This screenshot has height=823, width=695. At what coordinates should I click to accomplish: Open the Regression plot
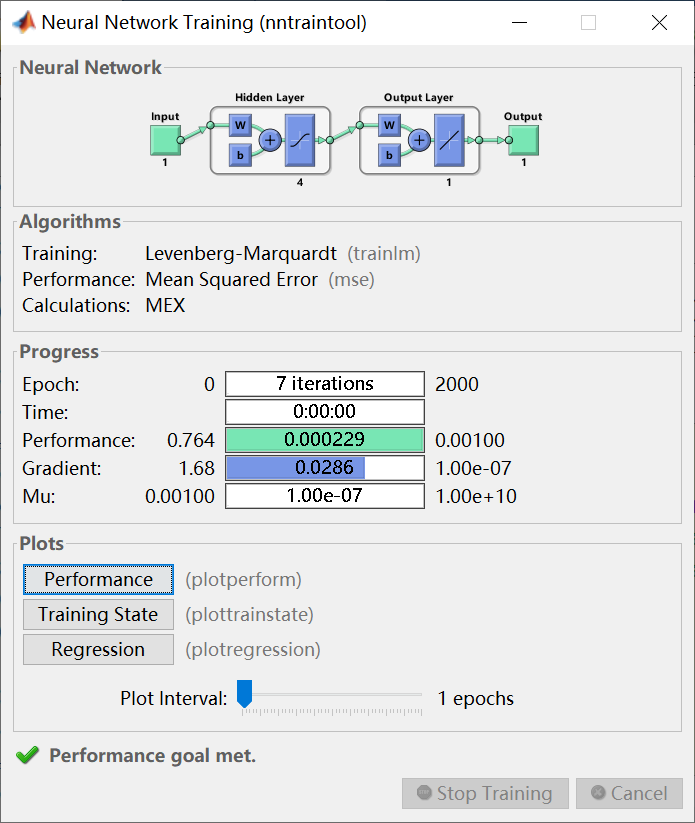pos(98,649)
